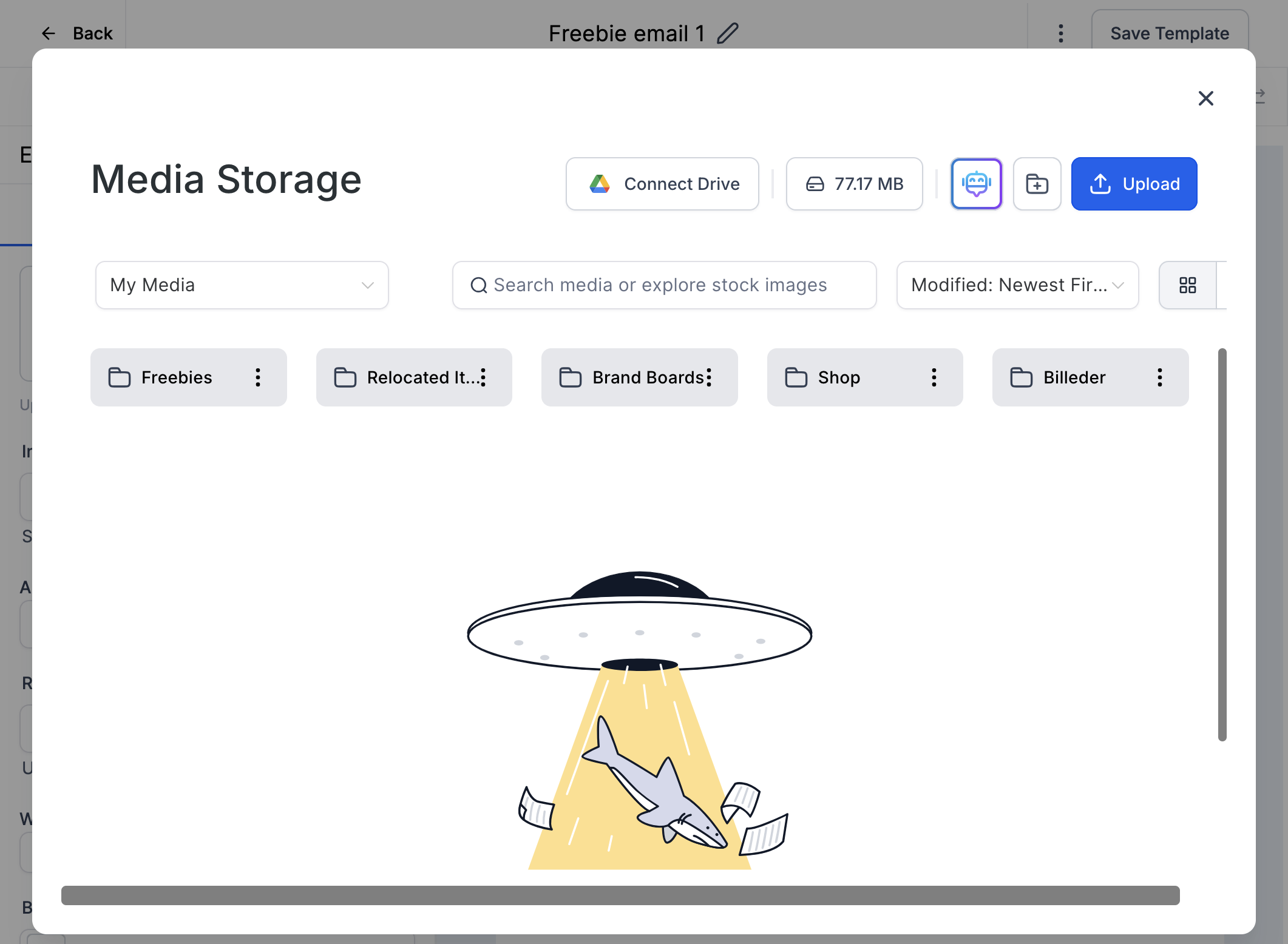The height and width of the screenshot is (944, 1288).
Task: Create a new folder with folder-plus icon
Action: (1037, 184)
